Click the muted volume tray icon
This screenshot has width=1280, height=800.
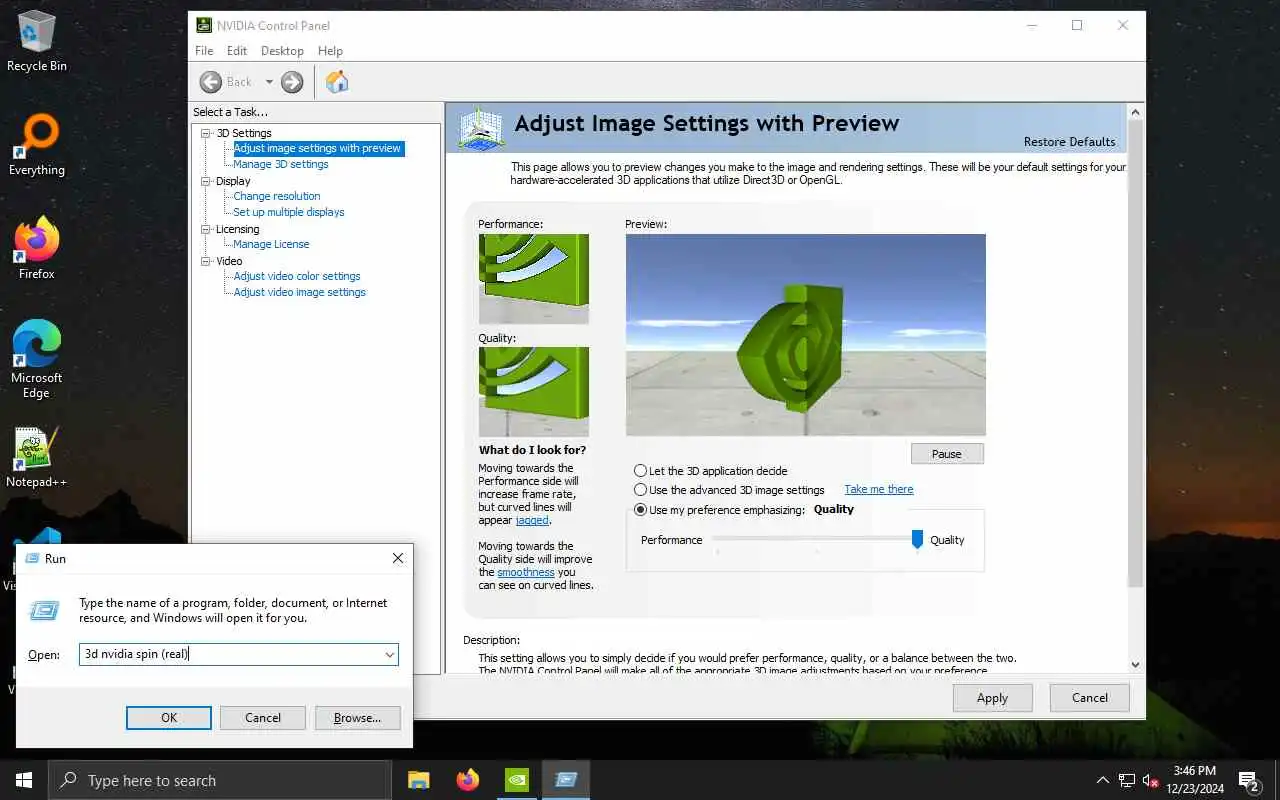(1151, 780)
